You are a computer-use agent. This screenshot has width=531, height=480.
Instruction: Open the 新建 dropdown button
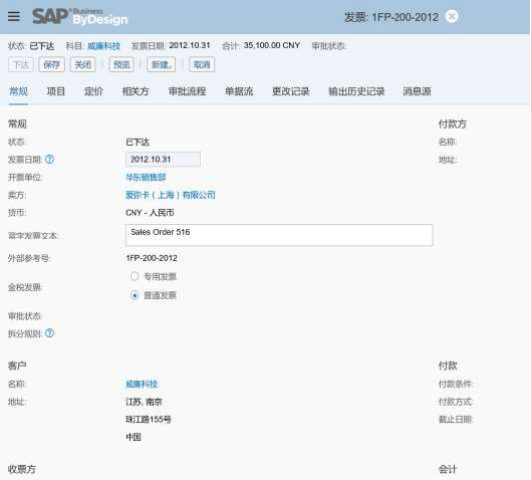161,64
